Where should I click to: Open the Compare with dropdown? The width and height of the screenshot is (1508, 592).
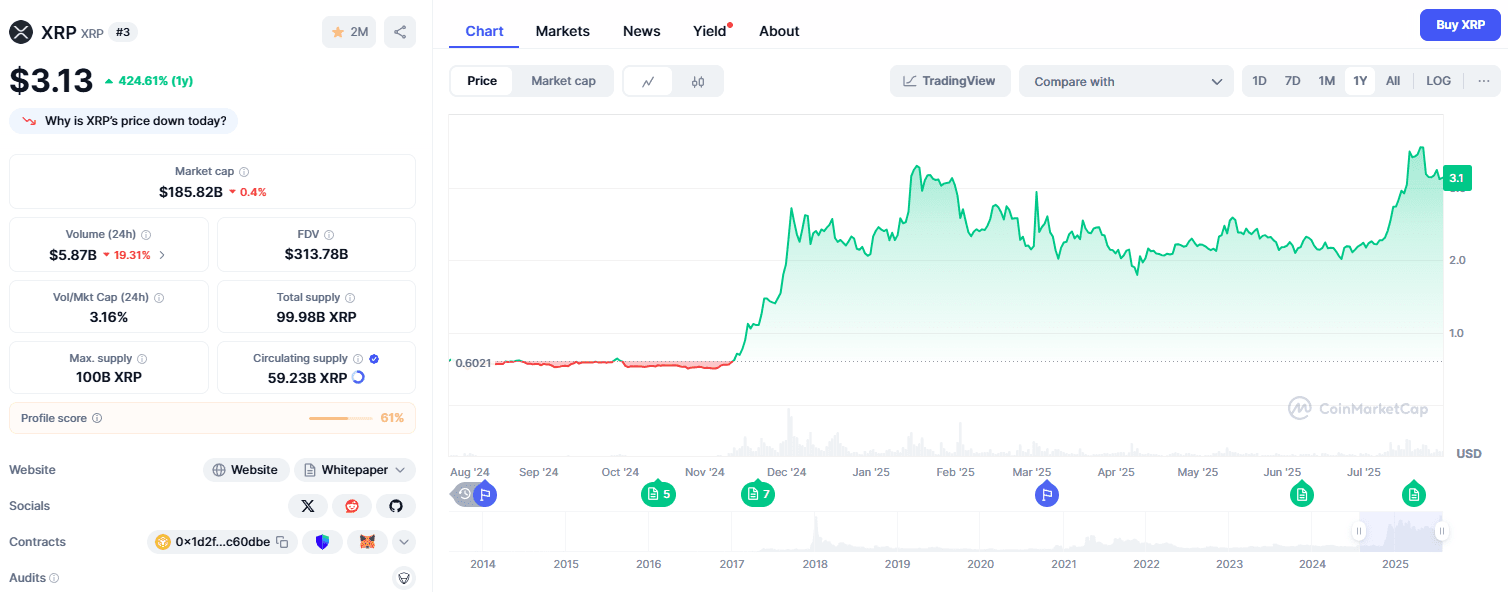[x=1127, y=82]
